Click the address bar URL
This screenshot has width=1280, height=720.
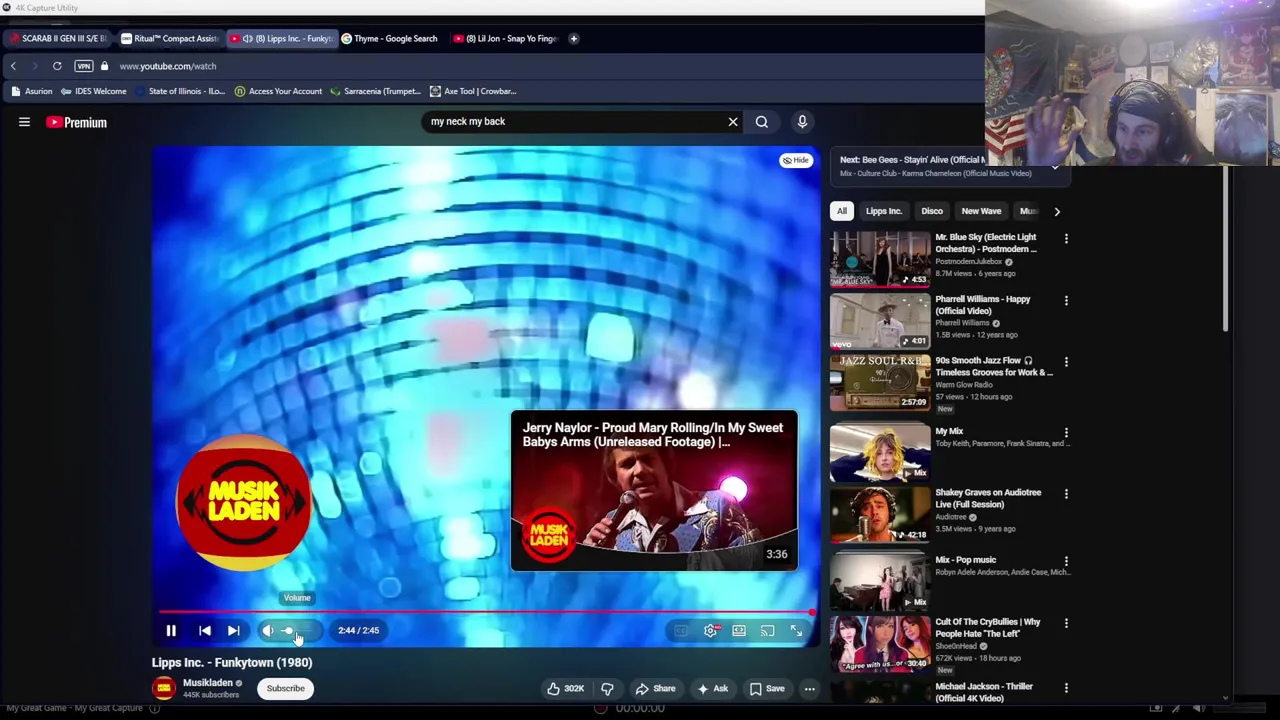(168, 66)
